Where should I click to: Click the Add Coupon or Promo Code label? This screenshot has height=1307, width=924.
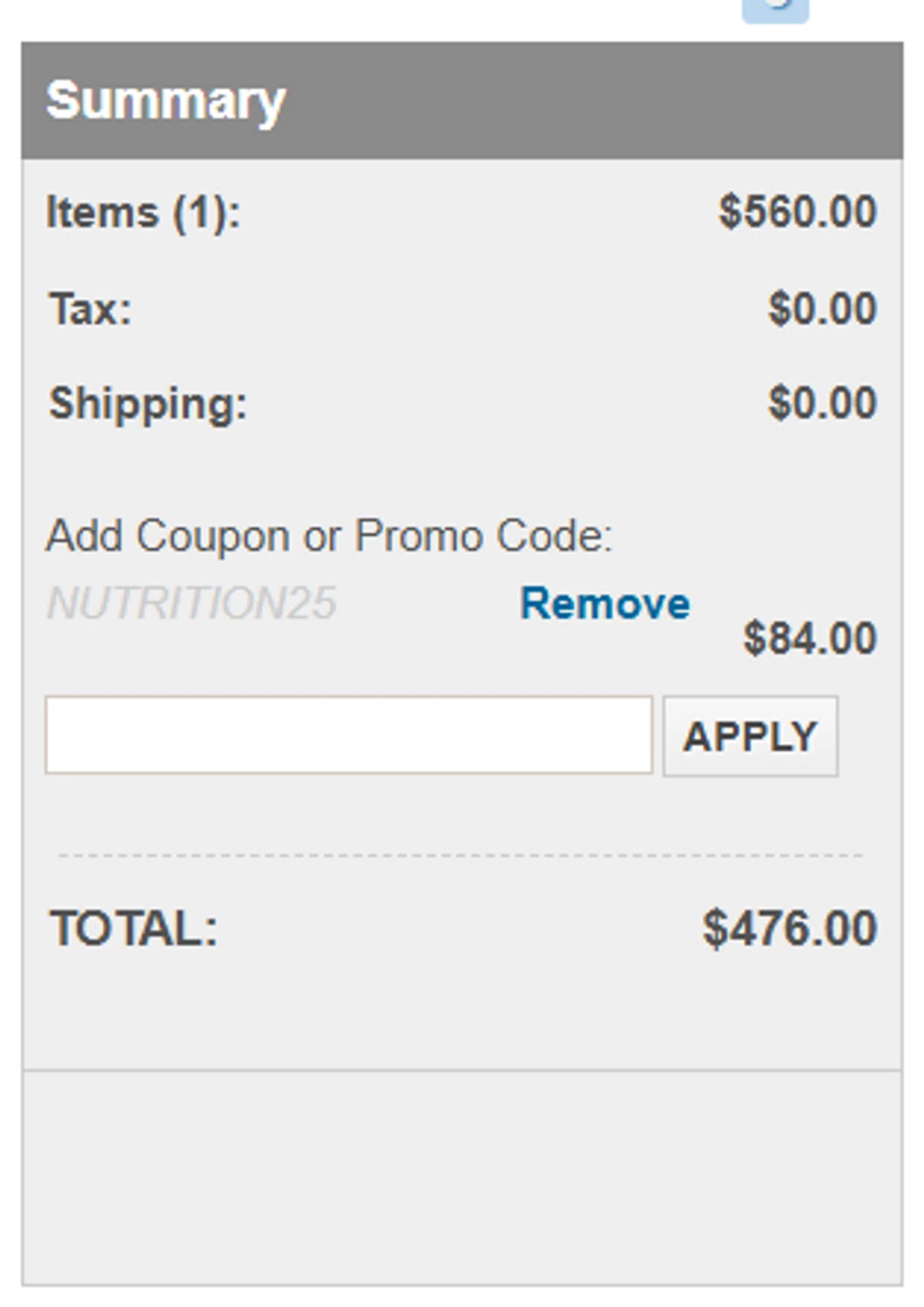(x=329, y=535)
